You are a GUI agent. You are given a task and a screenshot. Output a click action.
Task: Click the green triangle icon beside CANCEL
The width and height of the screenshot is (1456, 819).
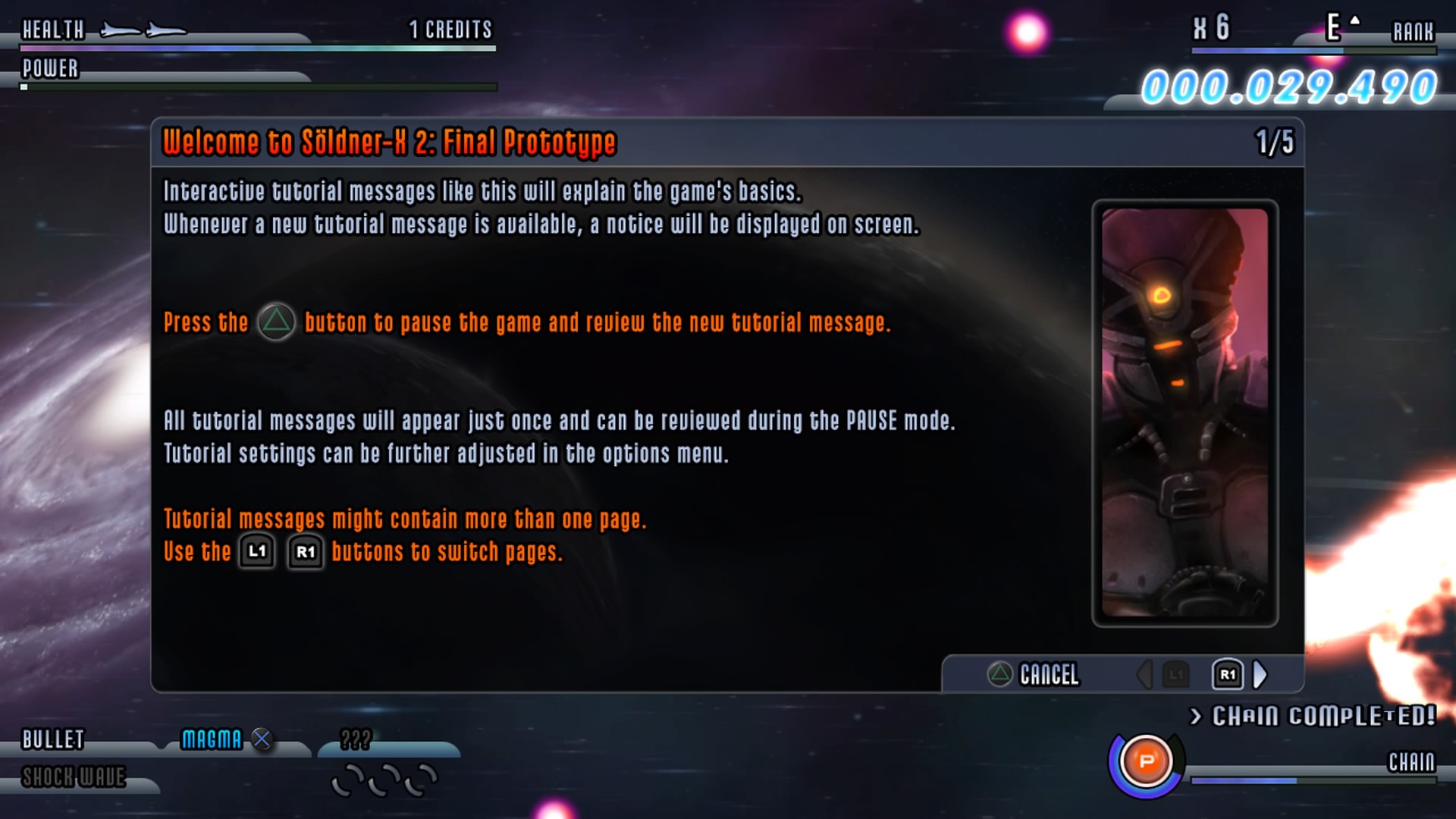pos(999,674)
